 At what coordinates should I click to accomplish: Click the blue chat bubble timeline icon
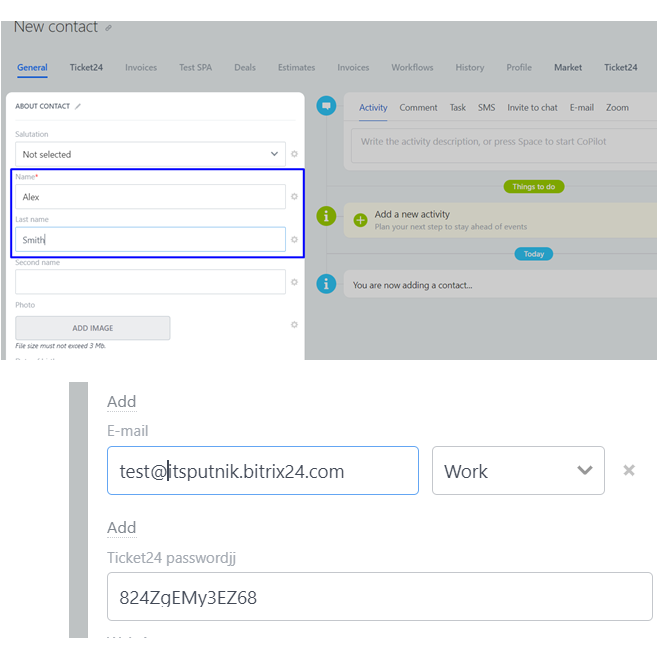[326, 106]
